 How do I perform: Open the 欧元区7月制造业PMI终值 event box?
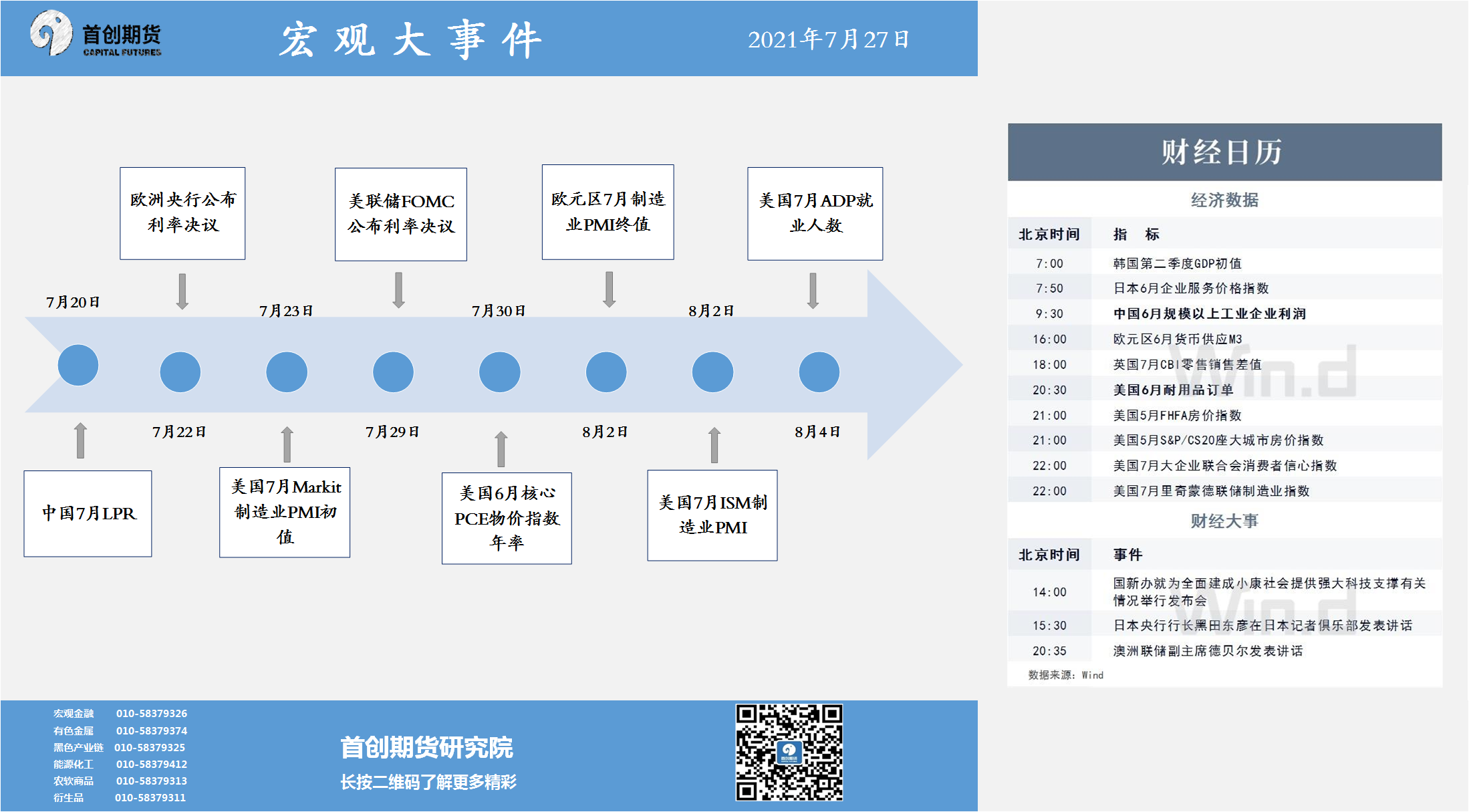click(x=608, y=212)
